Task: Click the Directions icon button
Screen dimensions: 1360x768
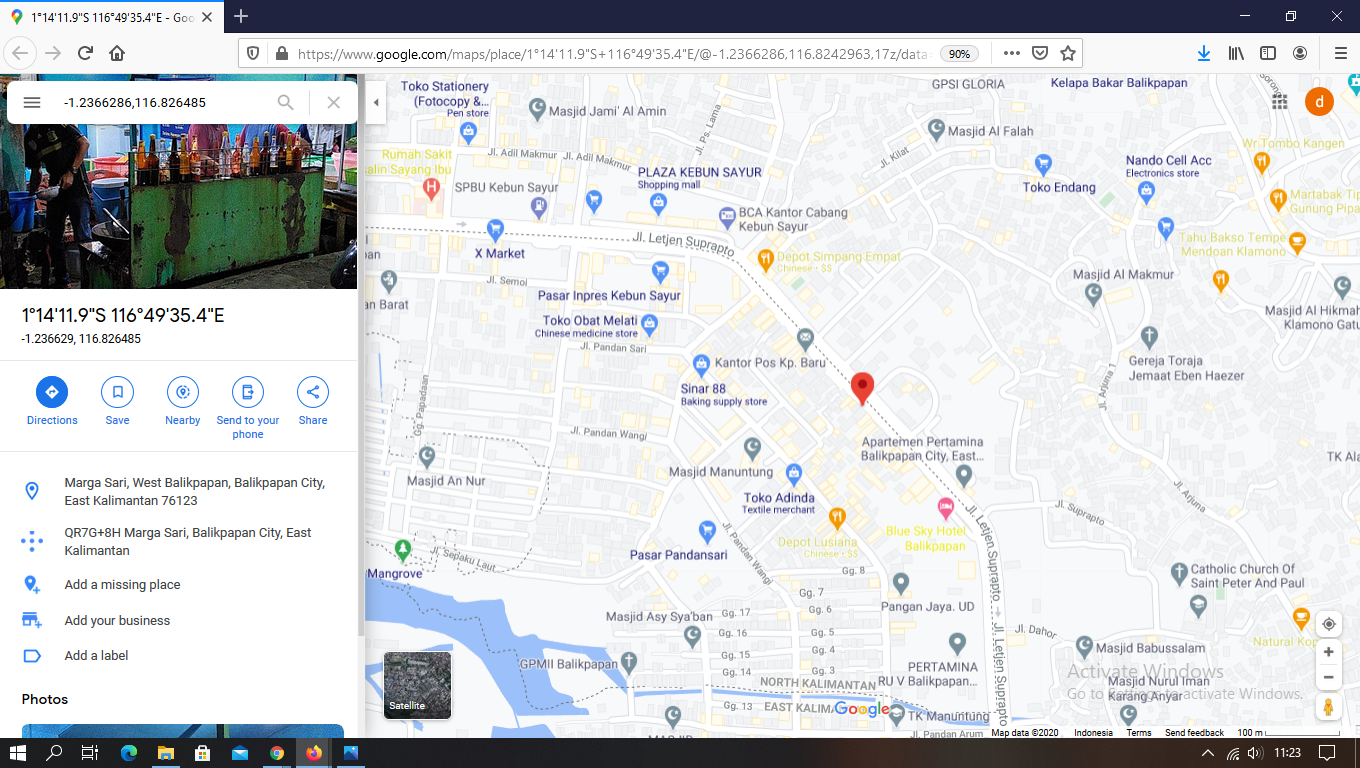Action: tap(52, 392)
